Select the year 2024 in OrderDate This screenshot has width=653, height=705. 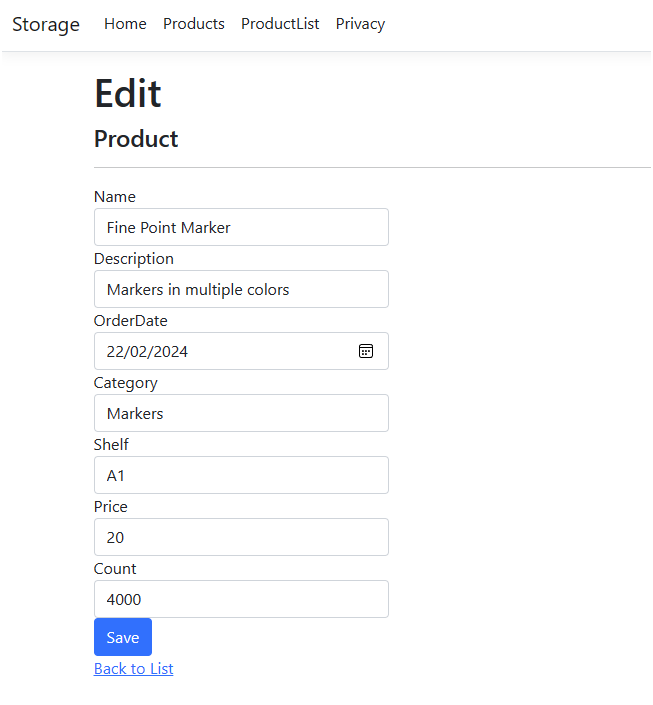(x=171, y=352)
